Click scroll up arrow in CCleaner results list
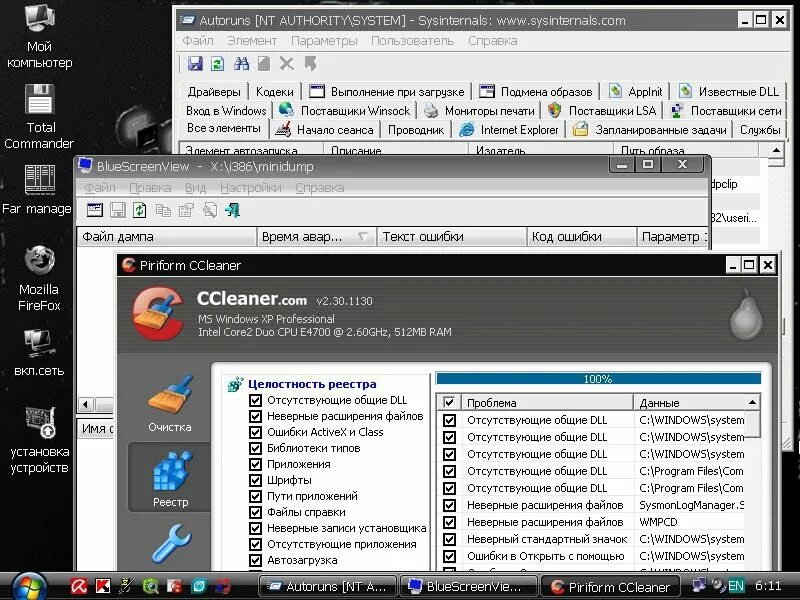 click(753, 403)
